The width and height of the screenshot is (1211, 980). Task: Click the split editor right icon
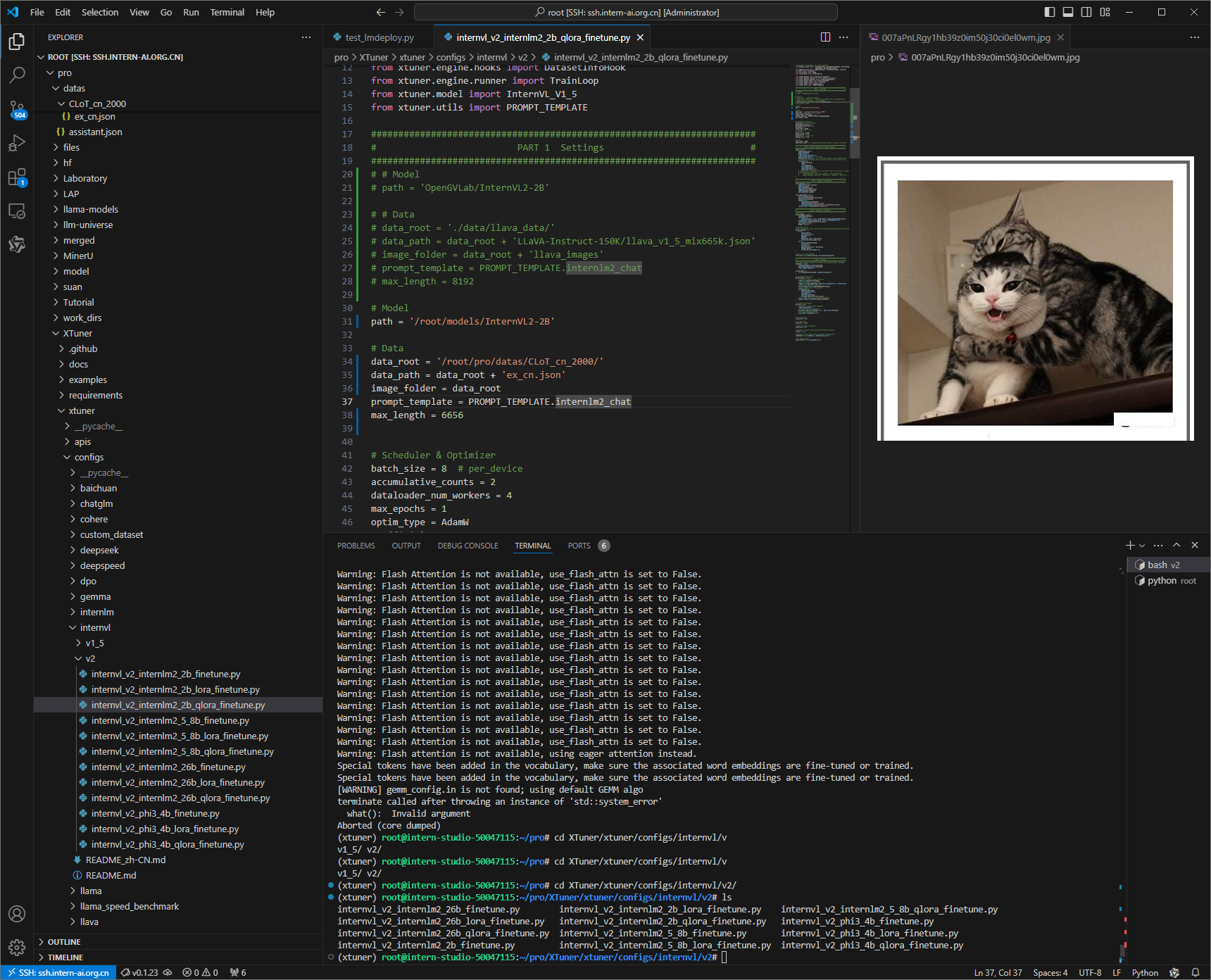825,37
